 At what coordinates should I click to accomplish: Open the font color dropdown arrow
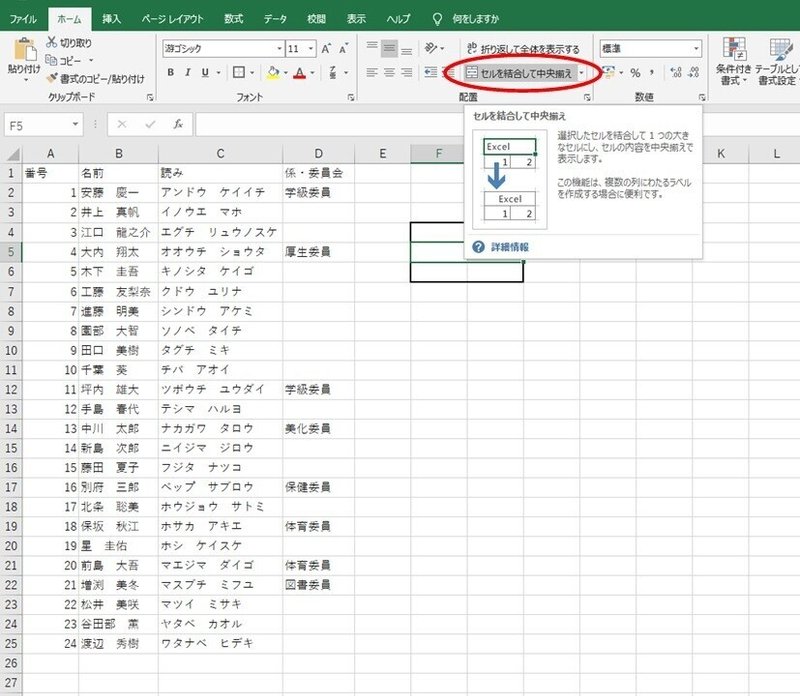coord(312,72)
